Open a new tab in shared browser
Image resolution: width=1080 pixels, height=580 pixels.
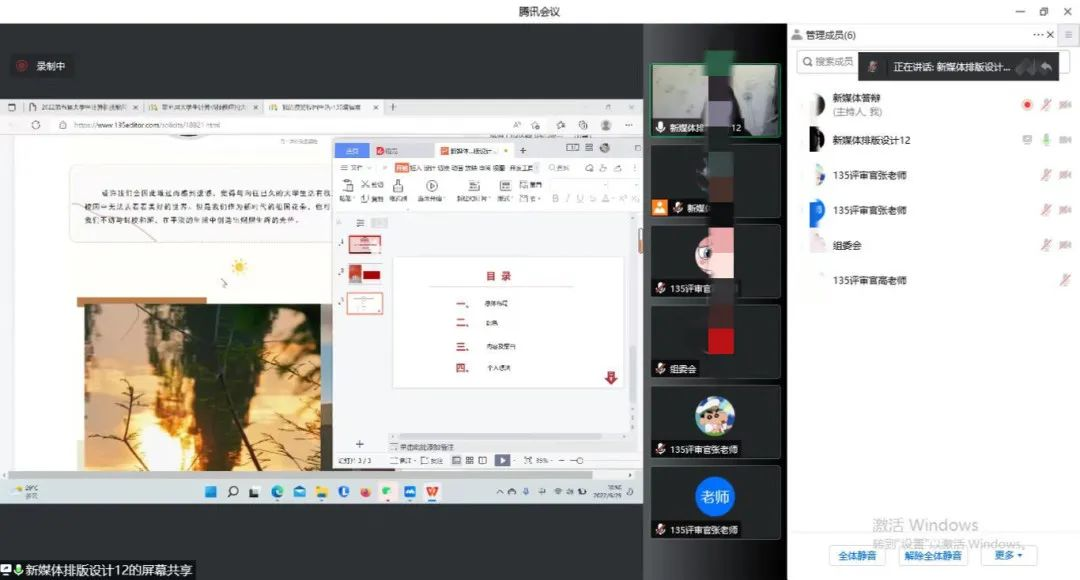pyautogui.click(x=393, y=107)
